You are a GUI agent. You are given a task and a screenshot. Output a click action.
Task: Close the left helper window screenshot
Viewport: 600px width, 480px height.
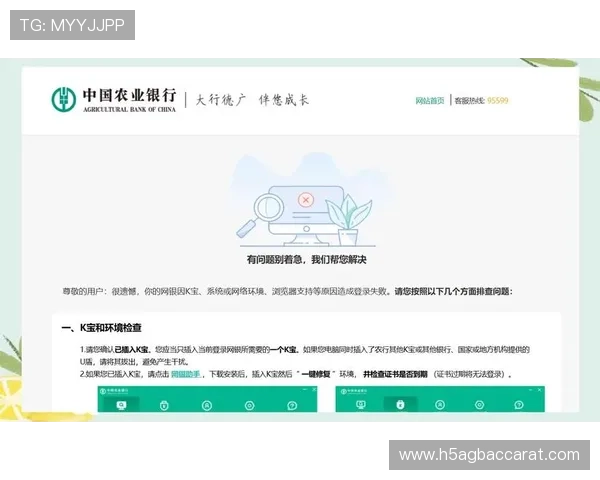click(x=314, y=389)
